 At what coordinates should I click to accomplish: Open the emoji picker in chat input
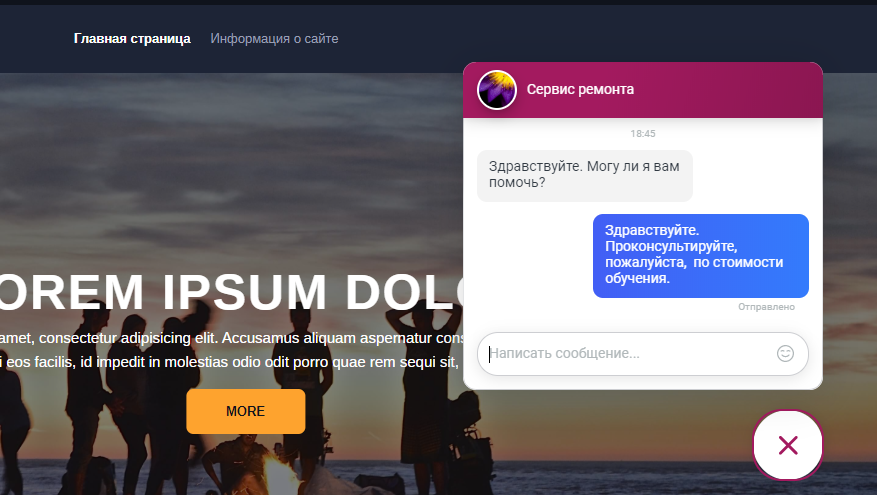[x=785, y=353]
